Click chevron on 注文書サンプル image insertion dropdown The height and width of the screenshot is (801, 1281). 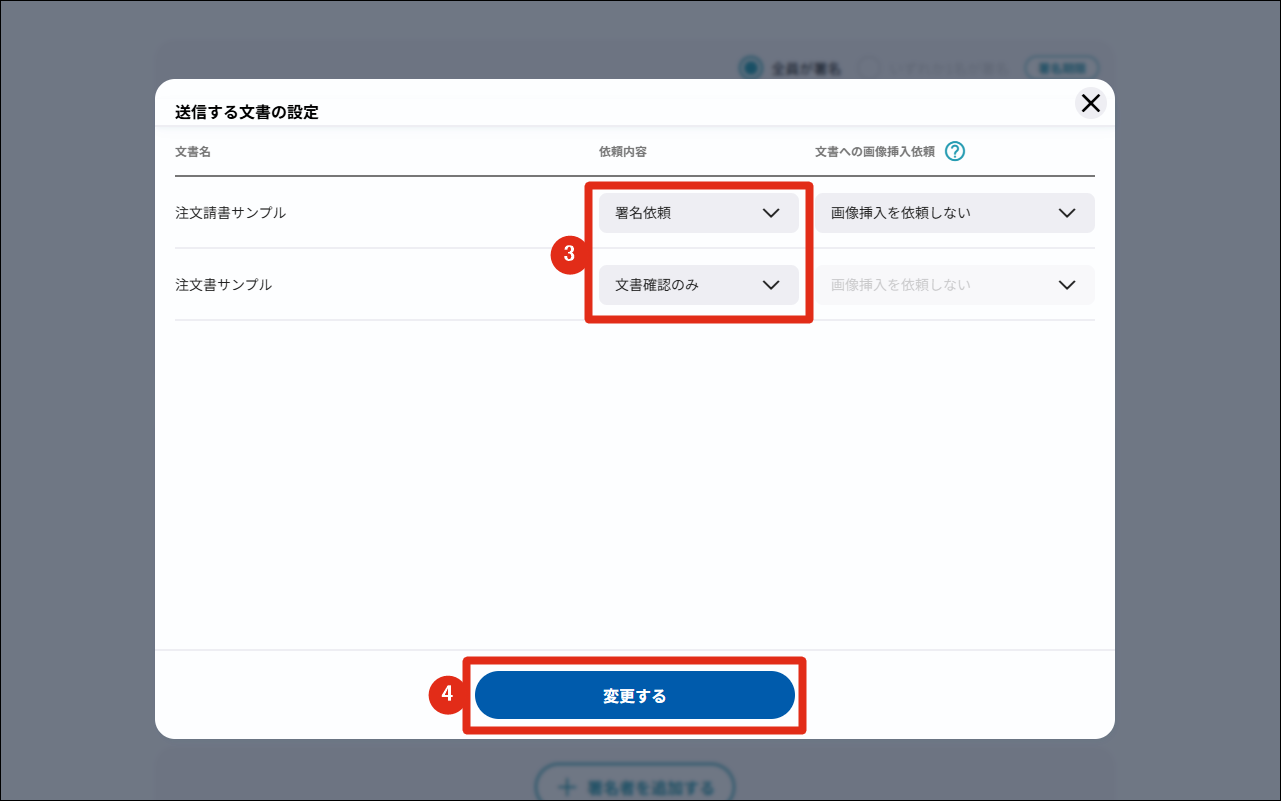pyautogui.click(x=1066, y=285)
